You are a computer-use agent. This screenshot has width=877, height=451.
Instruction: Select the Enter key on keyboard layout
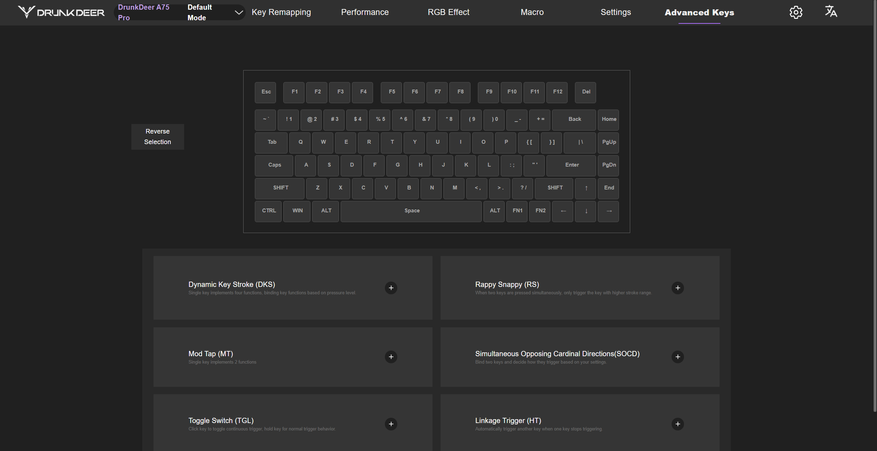571,165
